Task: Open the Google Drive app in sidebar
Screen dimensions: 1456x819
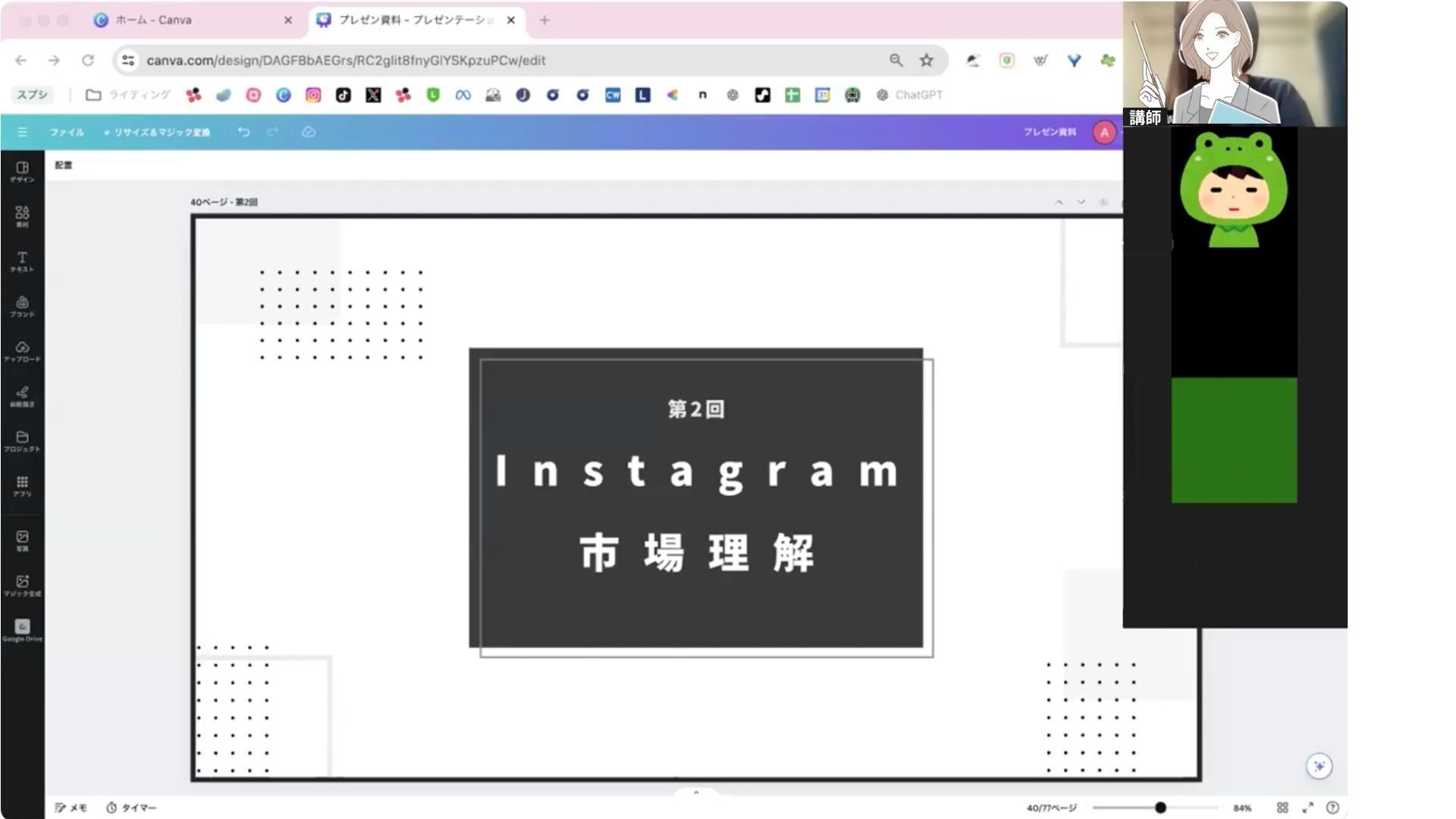Action: click(22, 630)
